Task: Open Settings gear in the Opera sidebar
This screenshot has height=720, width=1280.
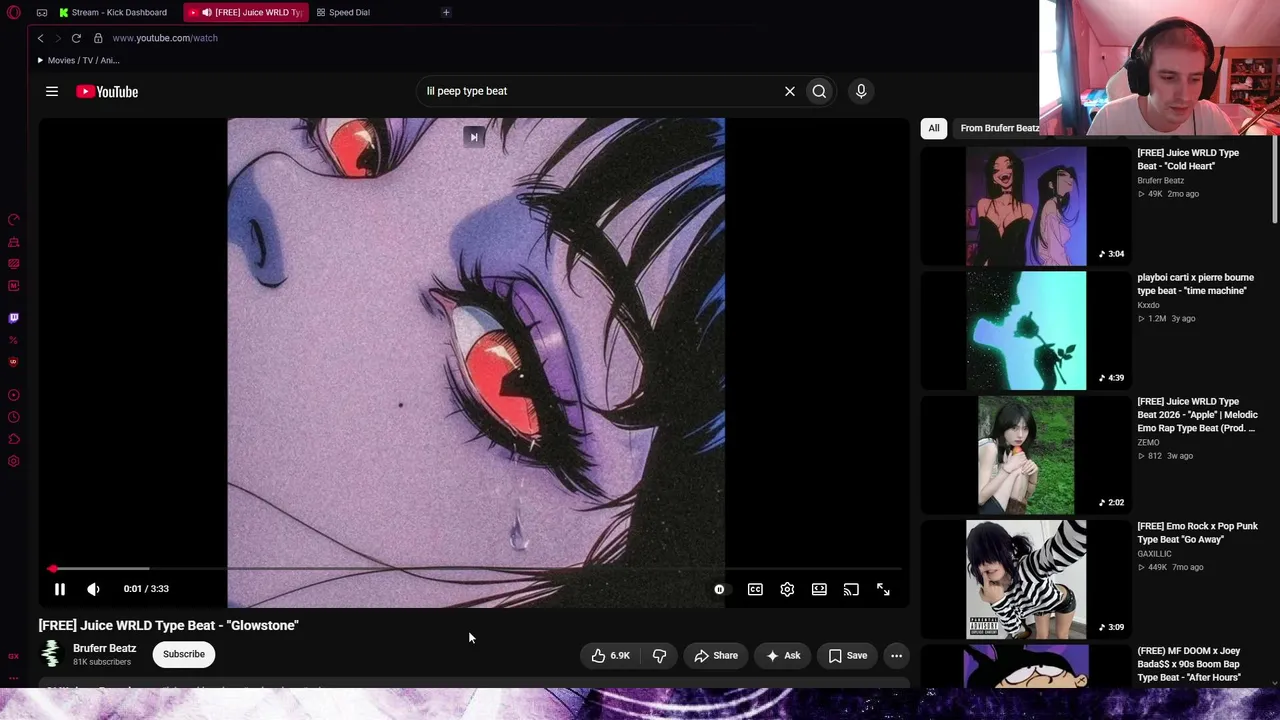Action: 14,461
